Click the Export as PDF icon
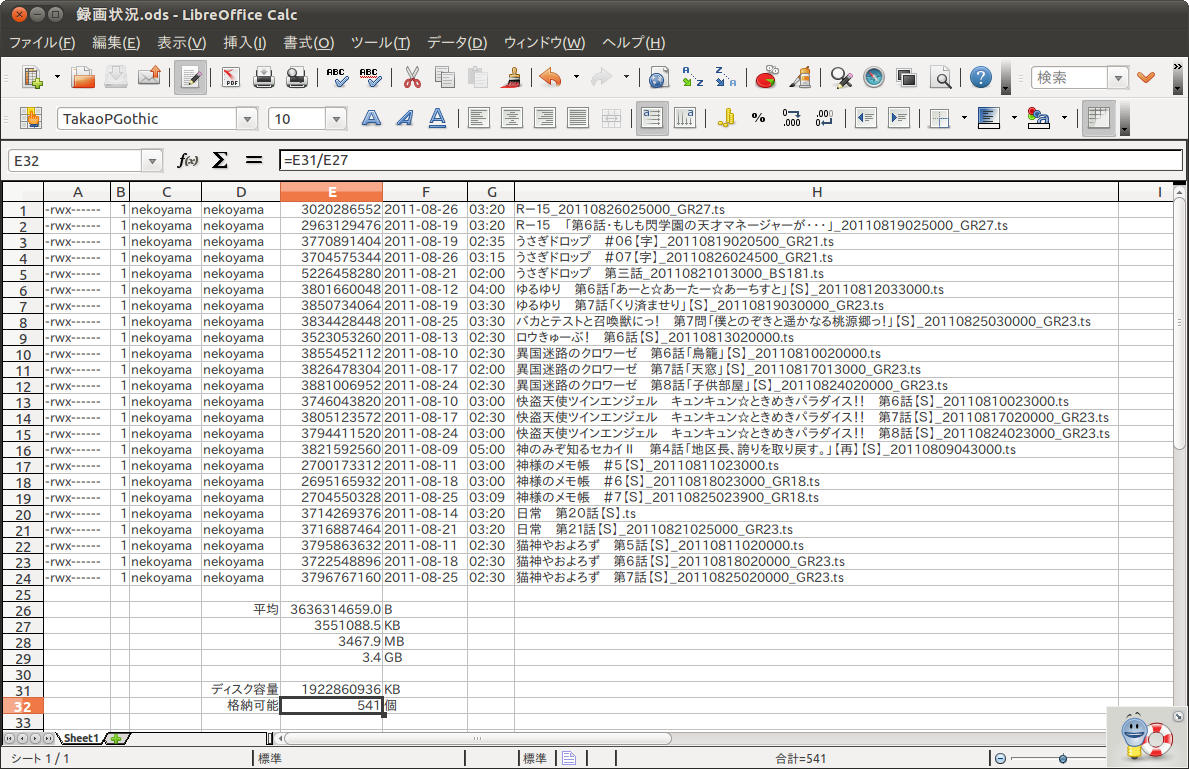 tap(231, 77)
